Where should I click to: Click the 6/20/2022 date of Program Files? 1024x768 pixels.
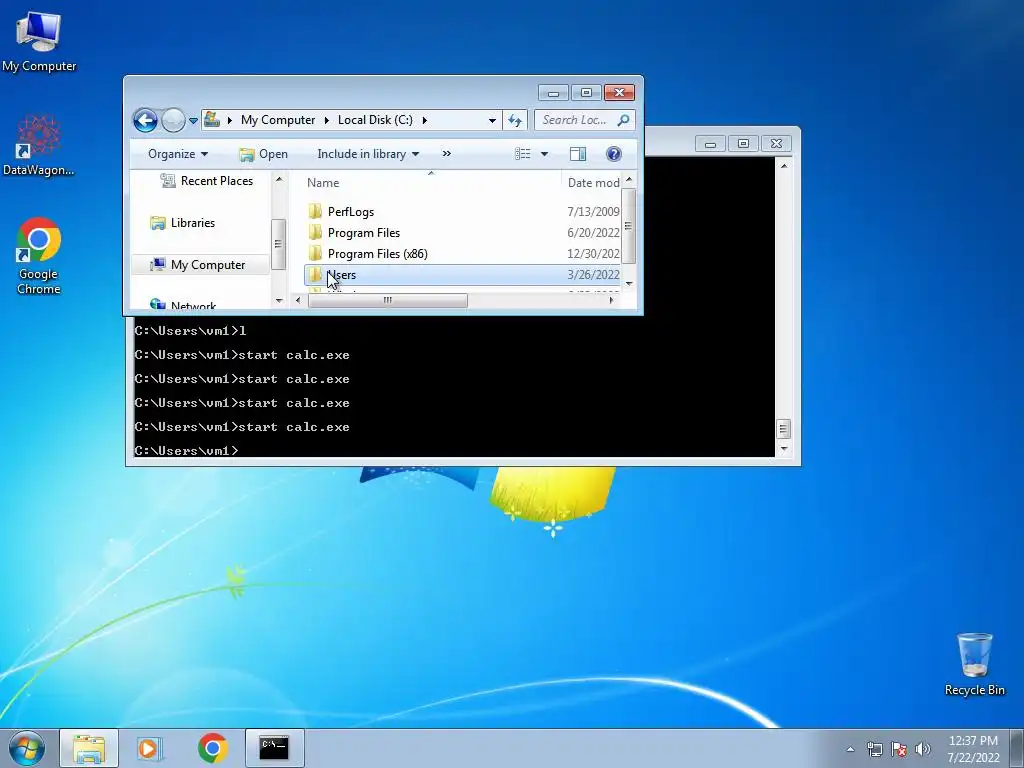[593, 232]
